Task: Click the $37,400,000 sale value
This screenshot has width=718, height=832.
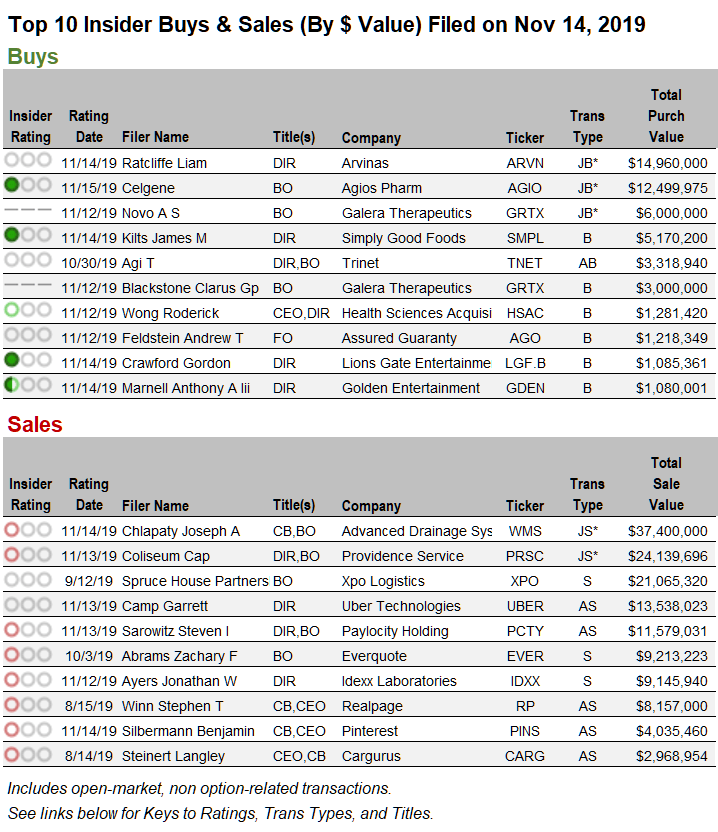Action: pos(667,531)
